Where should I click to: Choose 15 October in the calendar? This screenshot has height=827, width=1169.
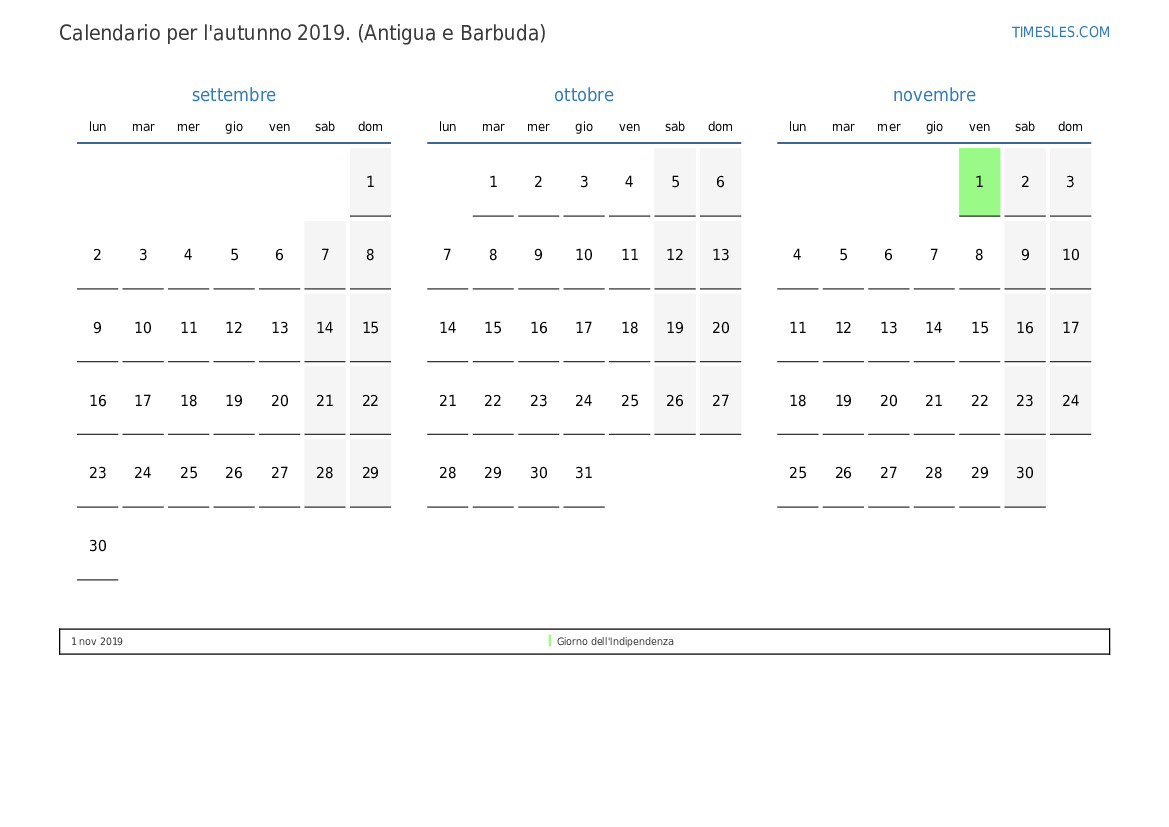click(493, 328)
